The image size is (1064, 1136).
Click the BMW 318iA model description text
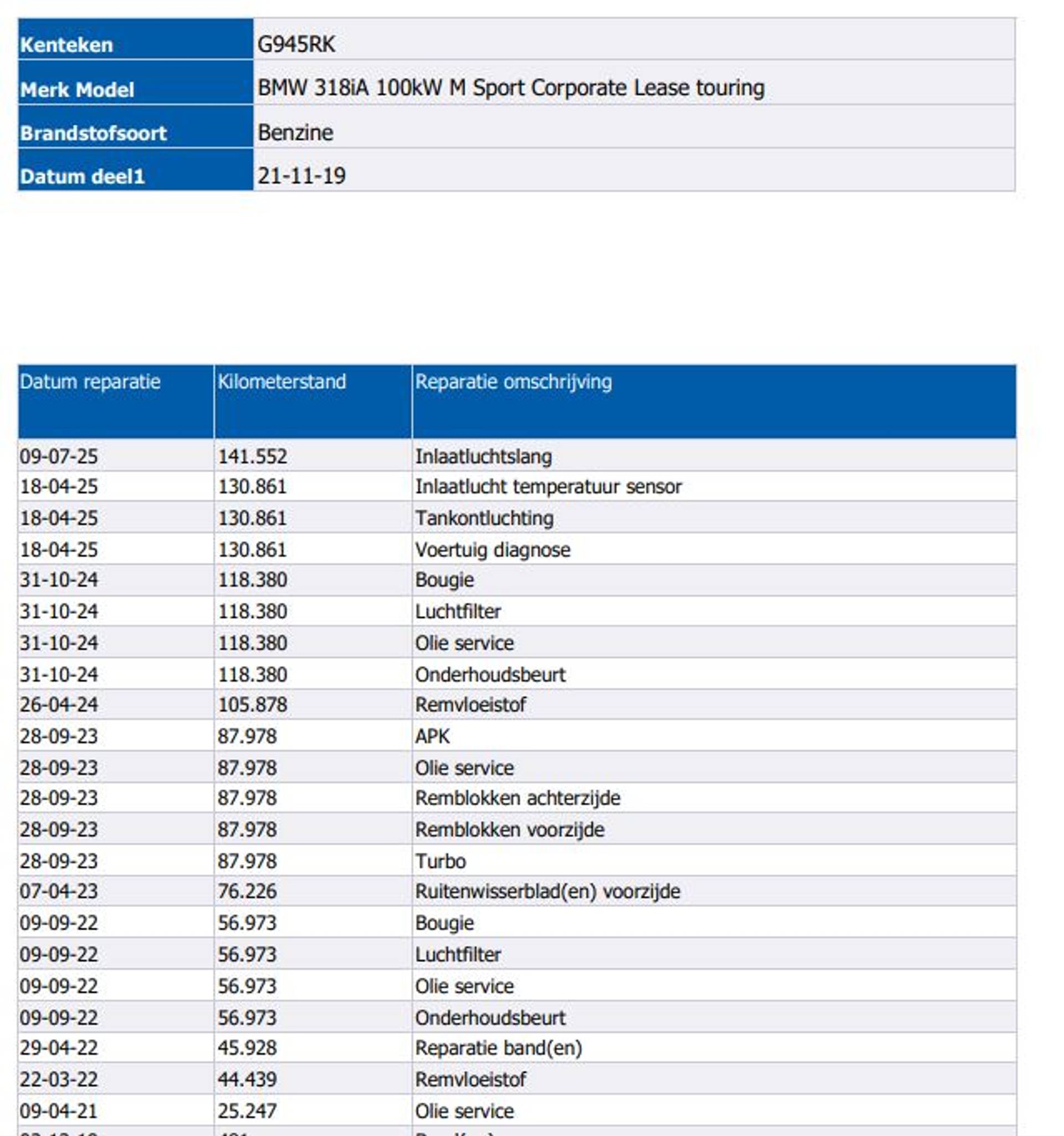pos(510,88)
